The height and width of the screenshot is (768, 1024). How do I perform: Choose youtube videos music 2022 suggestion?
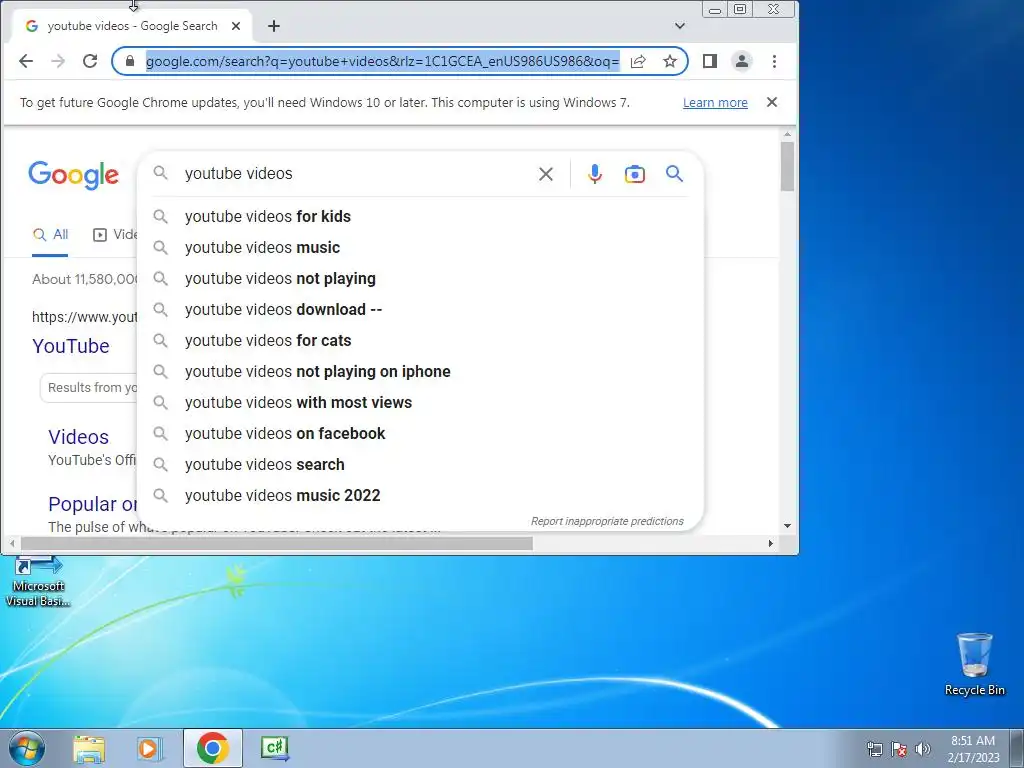tap(421, 496)
